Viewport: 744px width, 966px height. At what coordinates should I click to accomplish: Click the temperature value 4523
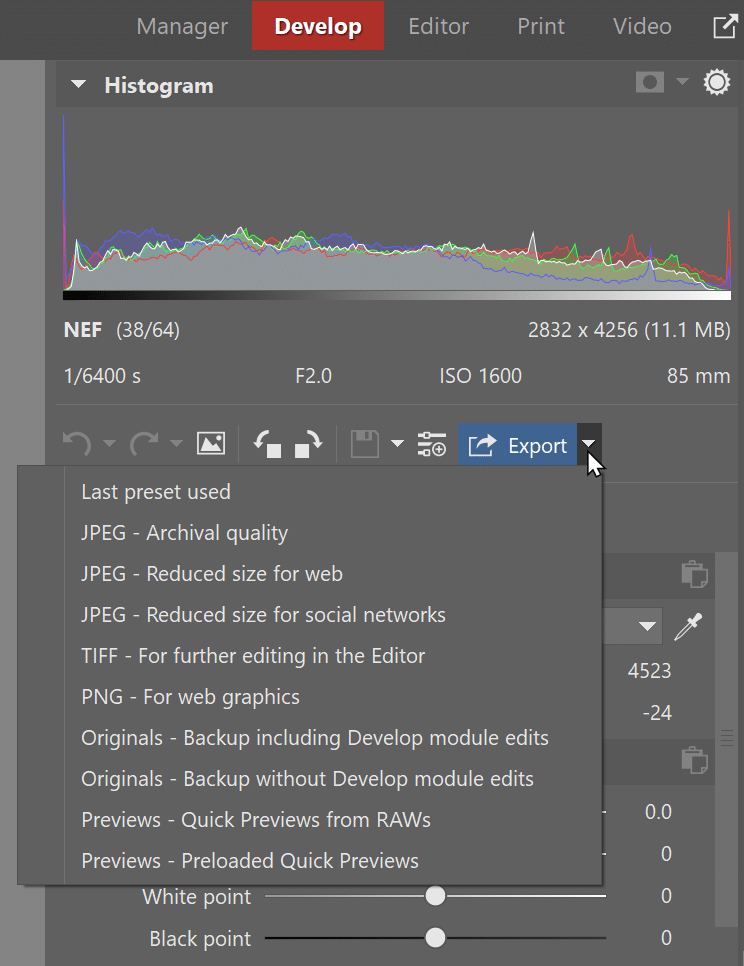pos(649,671)
